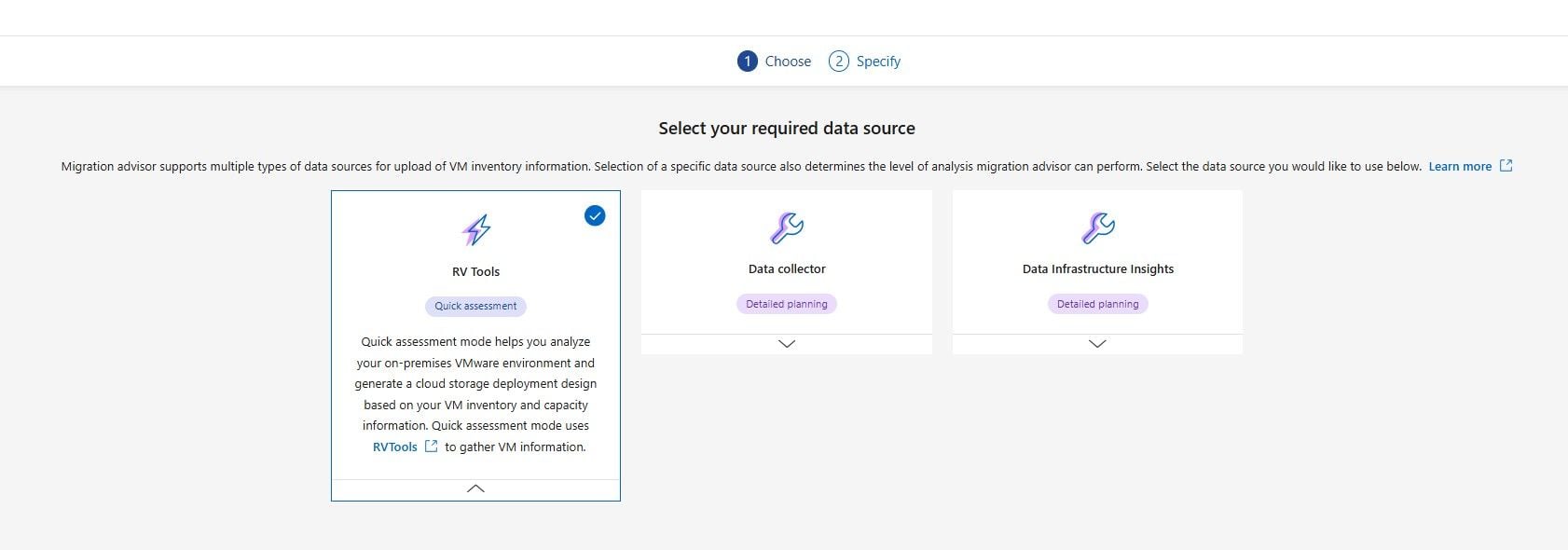The image size is (1568, 550).
Task: Open the RVTools hyperlink
Action: (x=395, y=447)
